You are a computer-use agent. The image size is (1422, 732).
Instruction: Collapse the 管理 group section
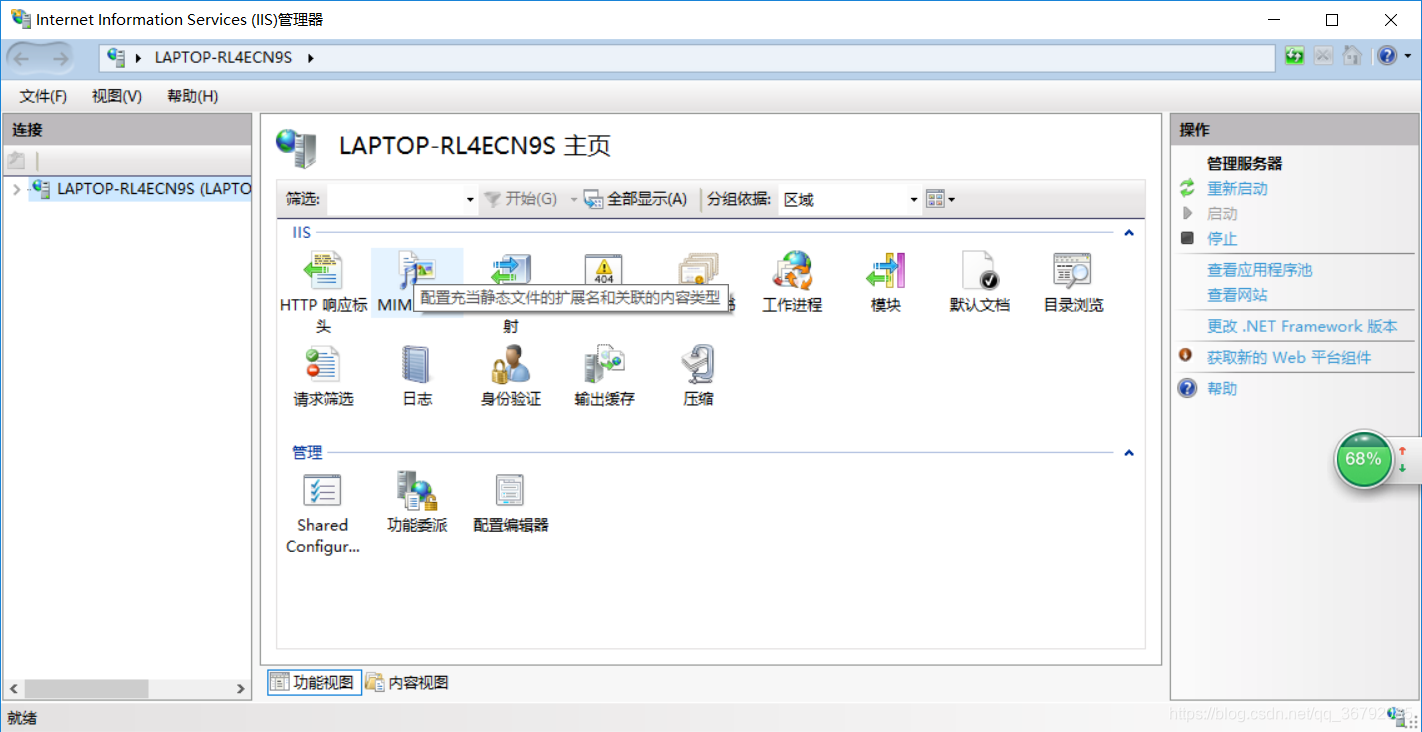click(1129, 453)
